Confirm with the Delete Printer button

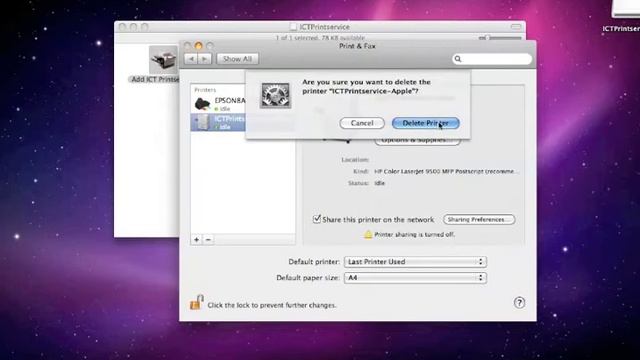426,123
